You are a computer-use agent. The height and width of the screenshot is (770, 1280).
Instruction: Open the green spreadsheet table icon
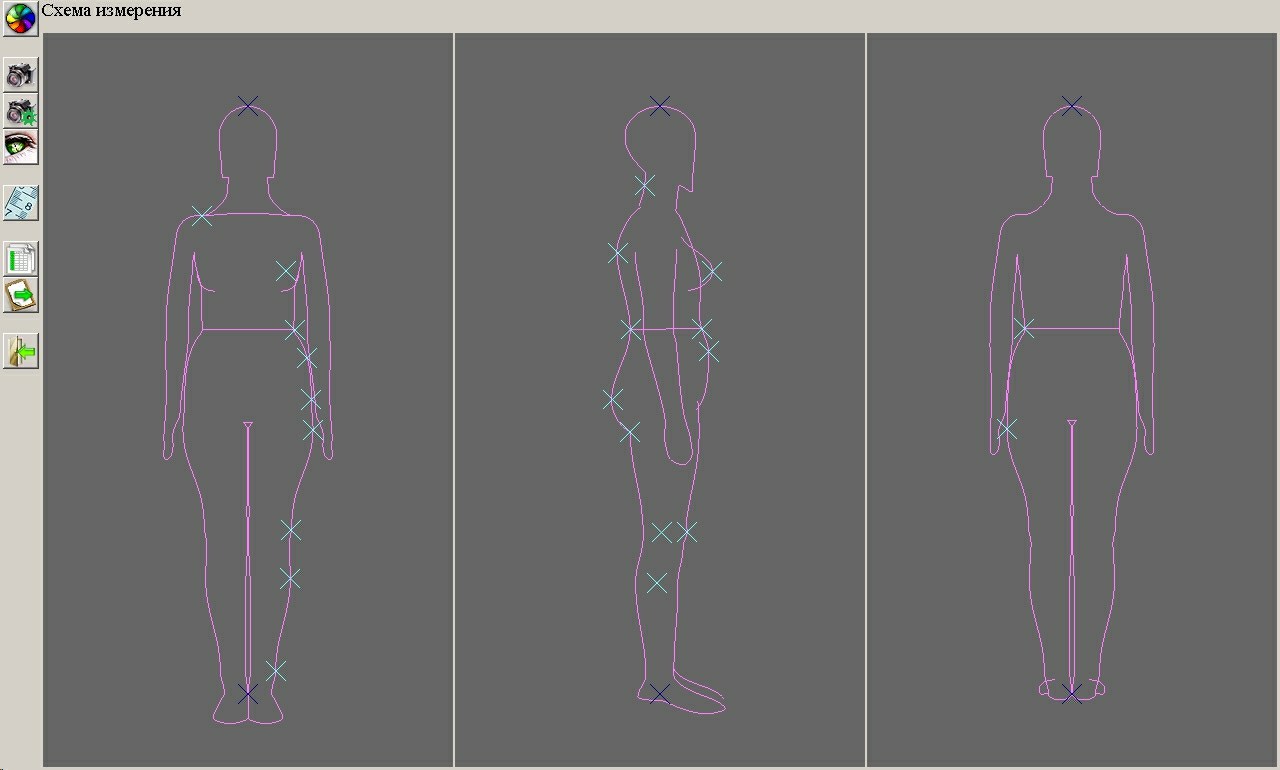tap(20, 259)
